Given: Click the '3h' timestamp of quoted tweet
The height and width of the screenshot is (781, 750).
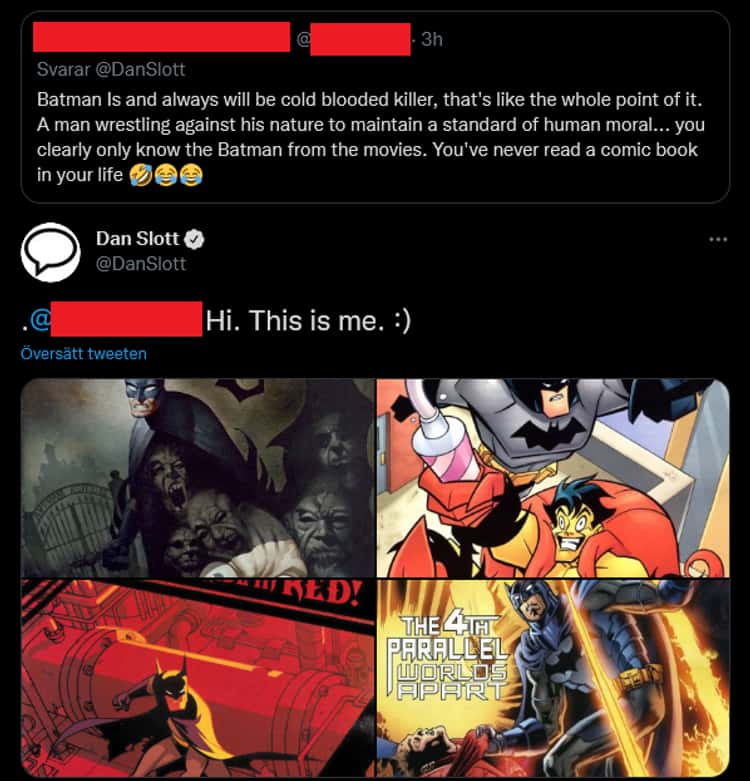Looking at the screenshot, I should (432, 39).
